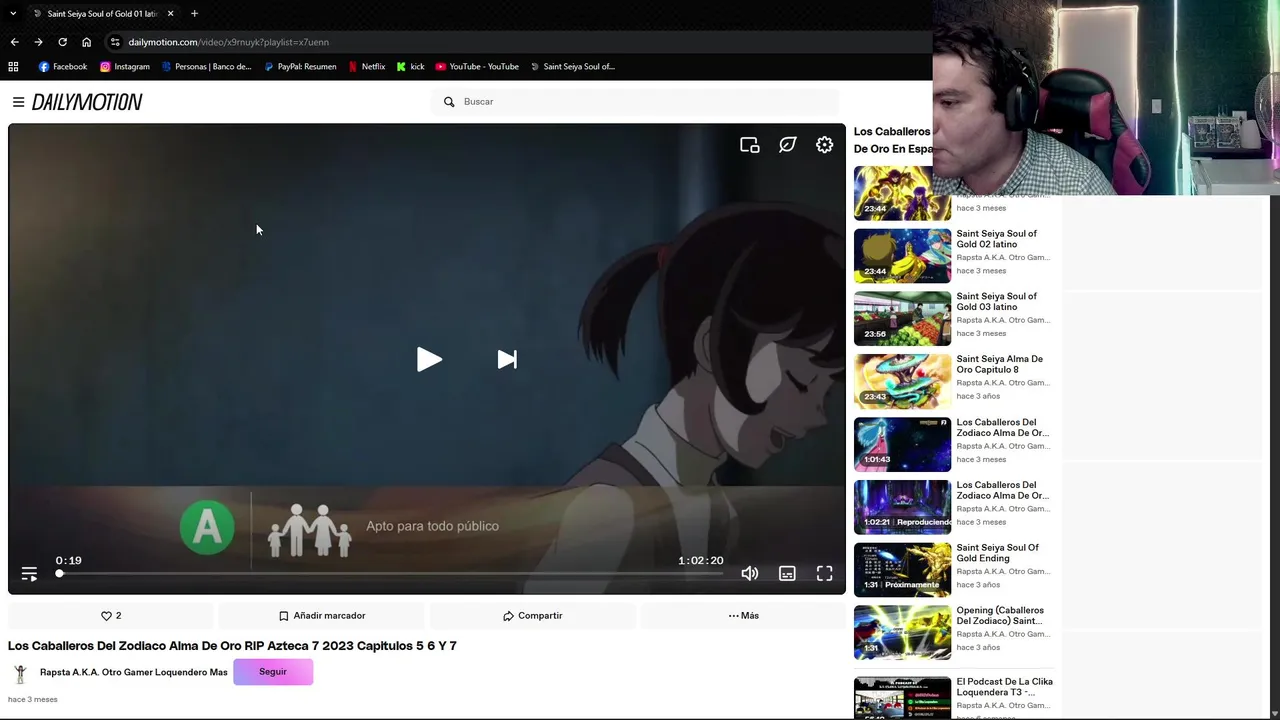Open Netflix bookmark
Image resolution: width=1280 pixels, height=720 pixels.
click(x=367, y=67)
